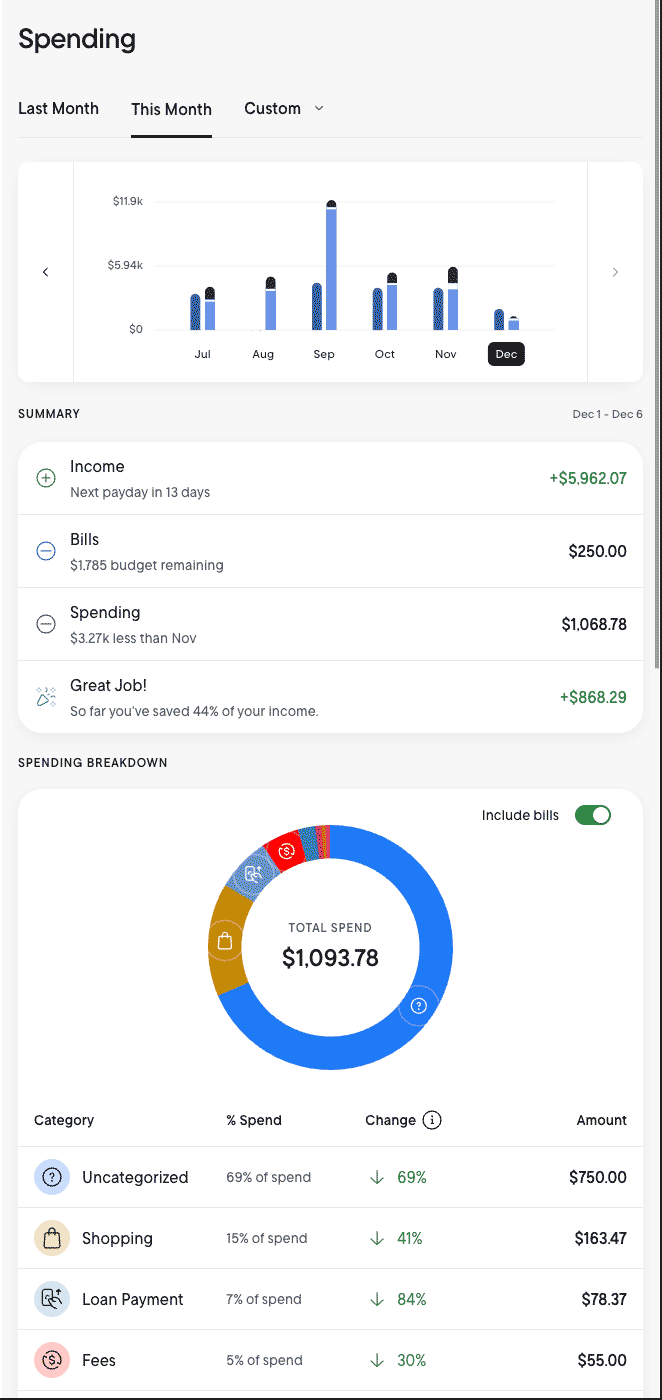Open the Spending summary row
Screen dimensions: 662x1400
point(330,624)
